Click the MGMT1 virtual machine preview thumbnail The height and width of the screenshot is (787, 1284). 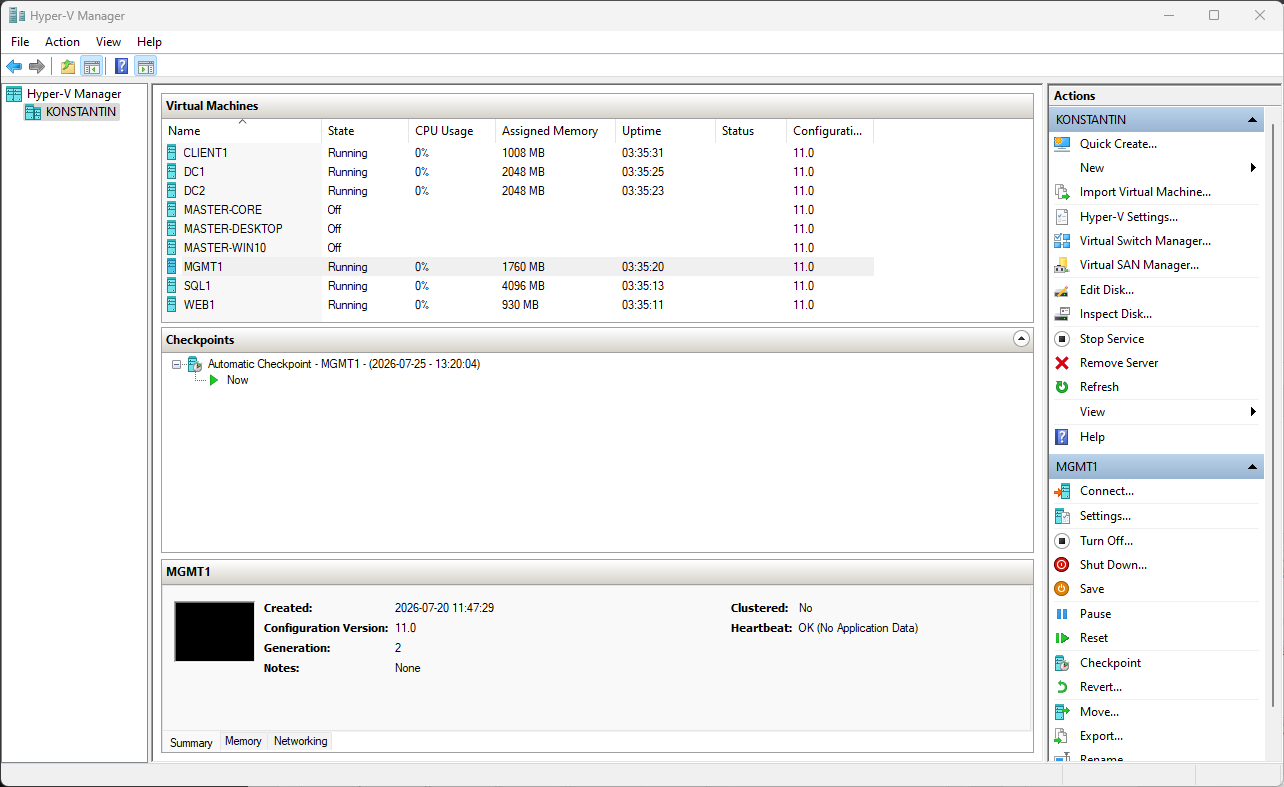pos(214,631)
